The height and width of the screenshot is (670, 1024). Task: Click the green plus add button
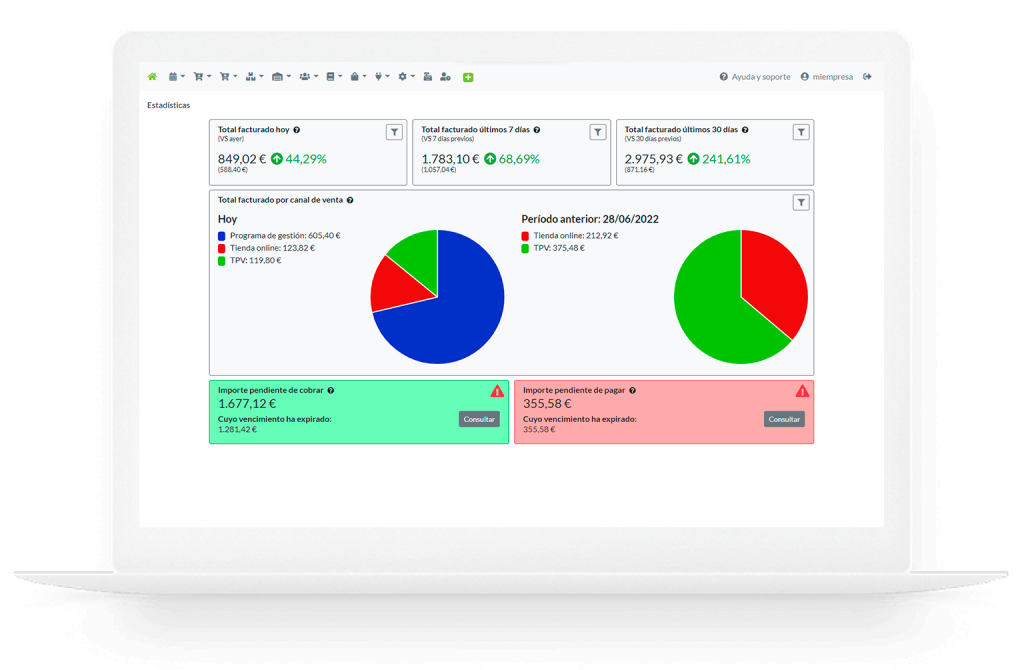[468, 77]
